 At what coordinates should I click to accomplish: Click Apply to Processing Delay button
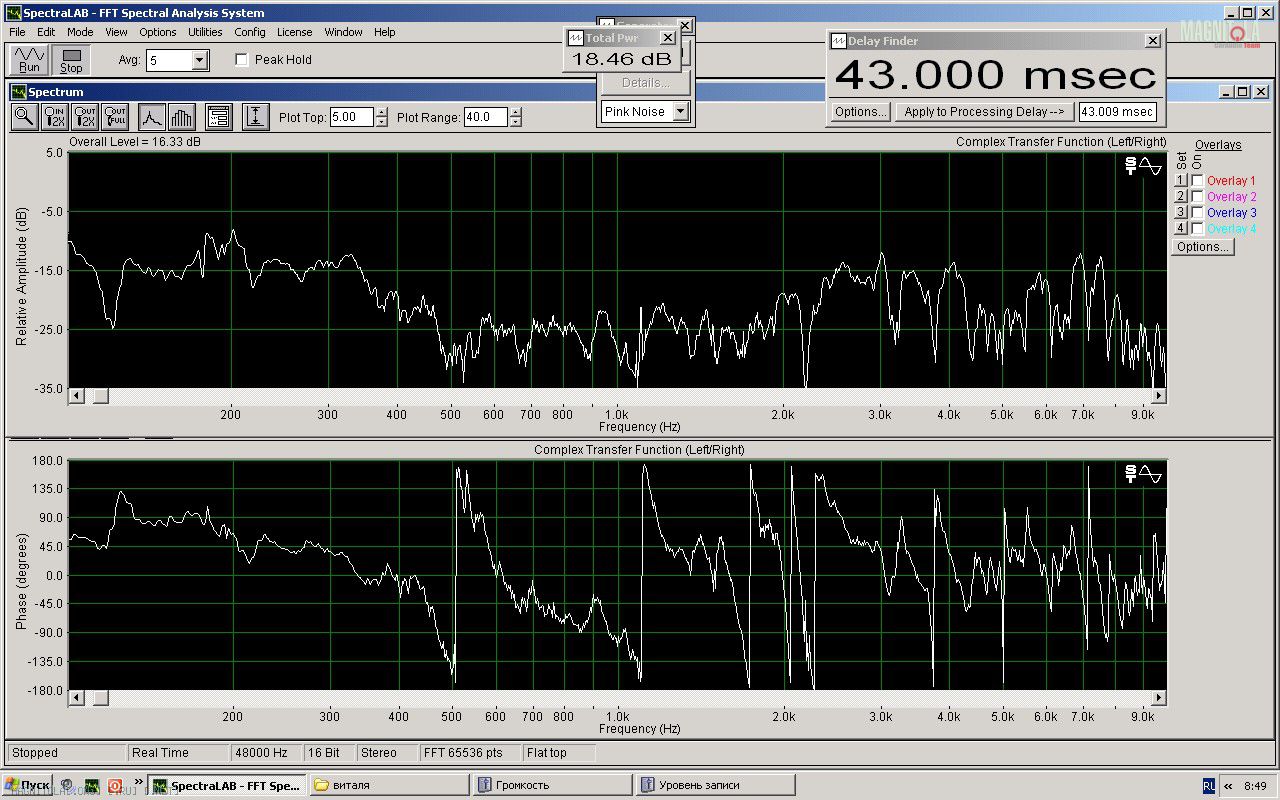coord(985,112)
